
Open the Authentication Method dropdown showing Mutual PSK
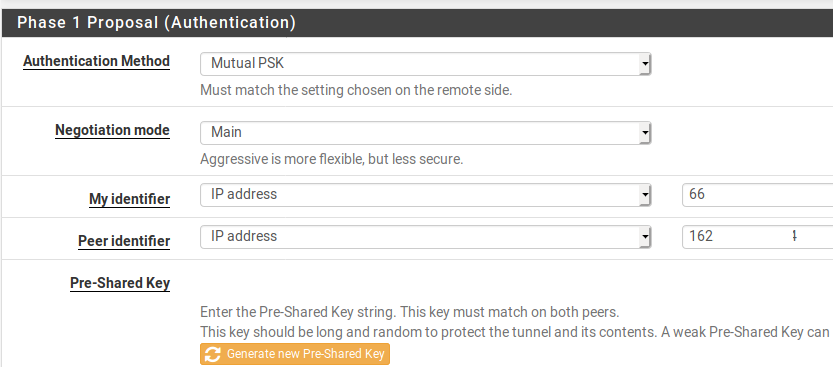tap(426, 64)
